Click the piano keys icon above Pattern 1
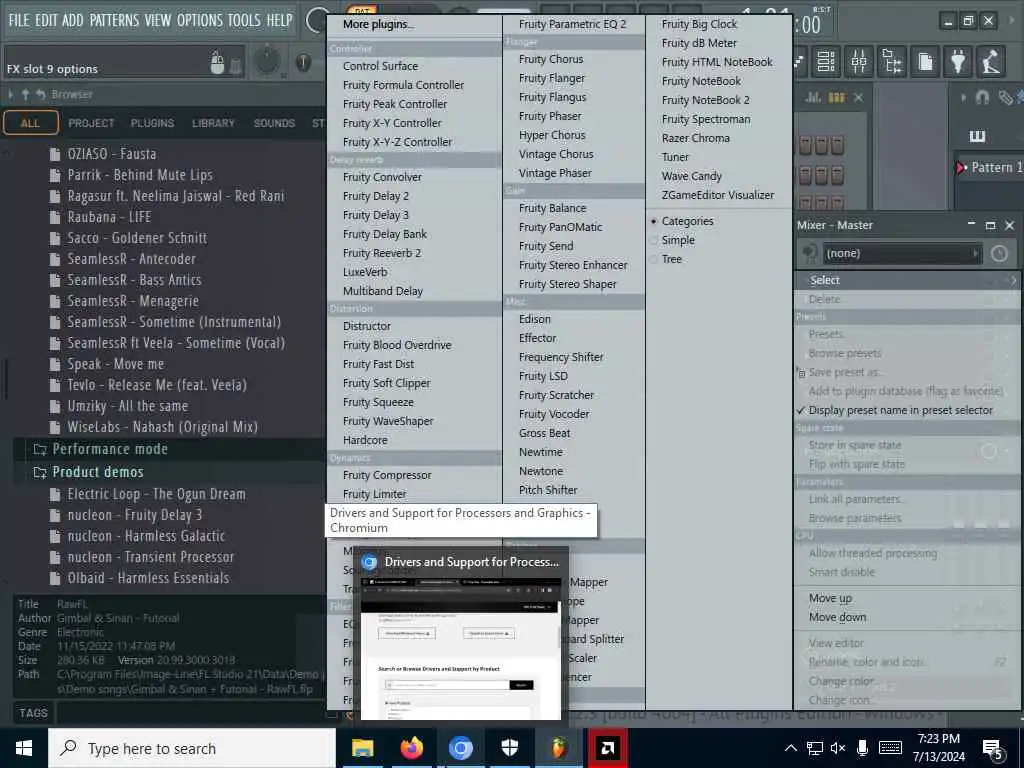The width and height of the screenshot is (1024, 768). tap(977, 136)
